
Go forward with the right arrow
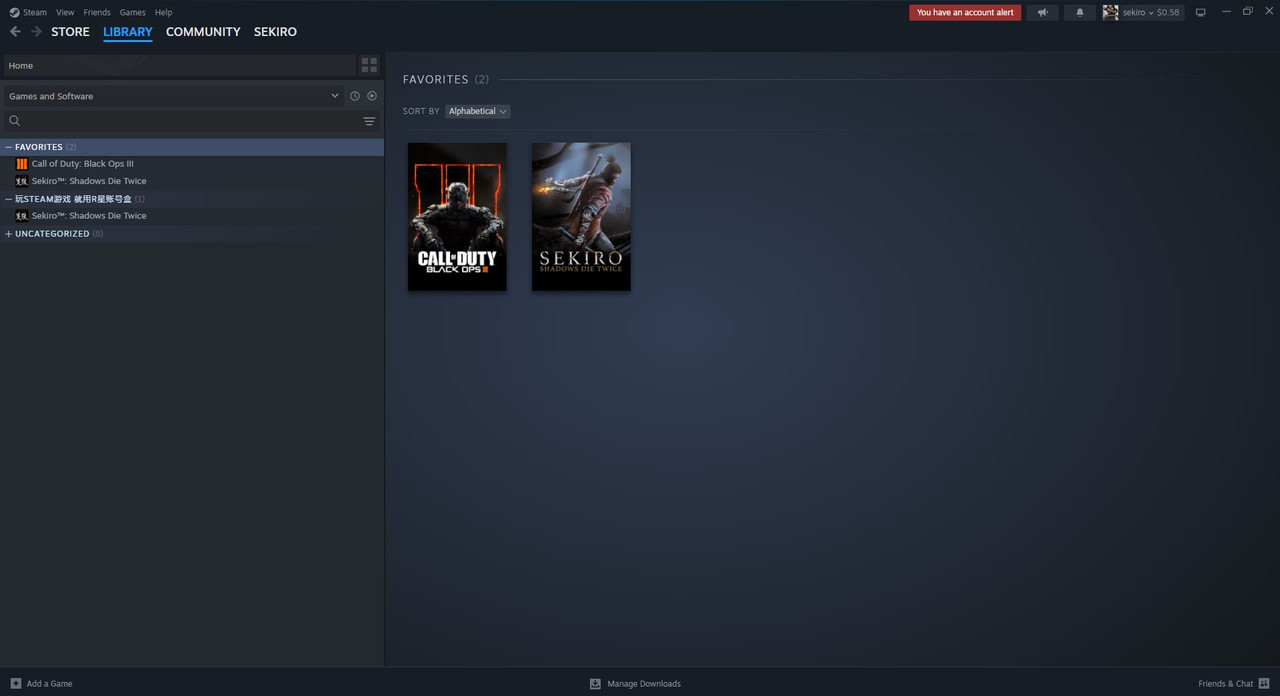click(36, 32)
